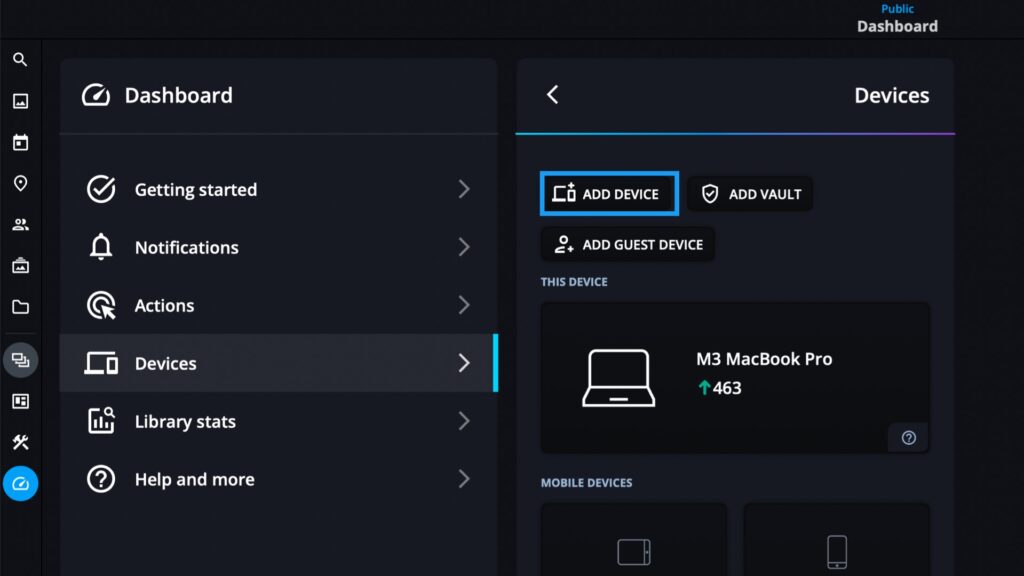1024x576 pixels.
Task: Open the photos icon in sidebar
Action: [20, 101]
